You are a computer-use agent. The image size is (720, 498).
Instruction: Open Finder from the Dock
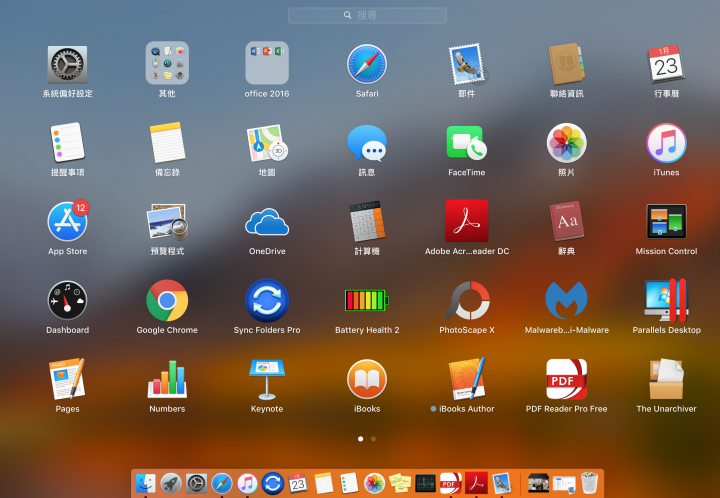click(x=146, y=483)
